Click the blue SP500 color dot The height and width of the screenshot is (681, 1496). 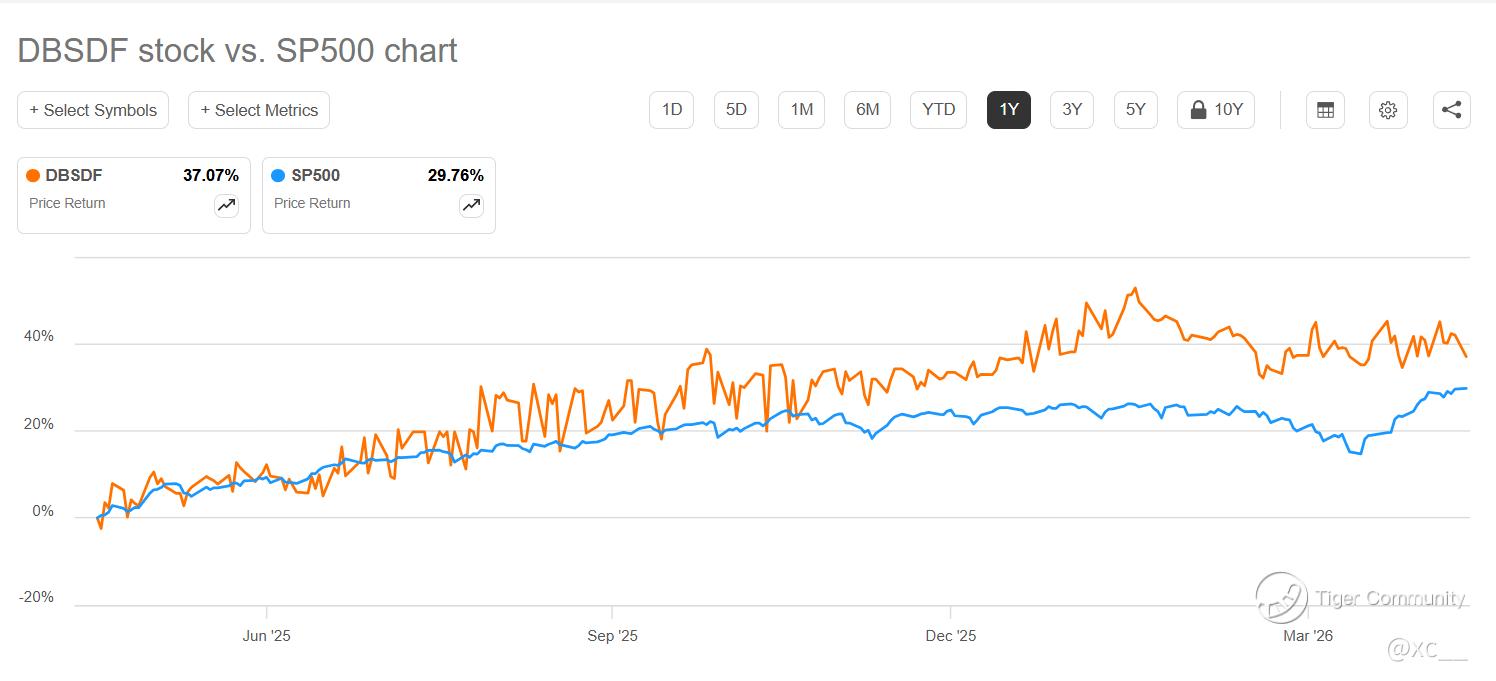tap(278, 176)
